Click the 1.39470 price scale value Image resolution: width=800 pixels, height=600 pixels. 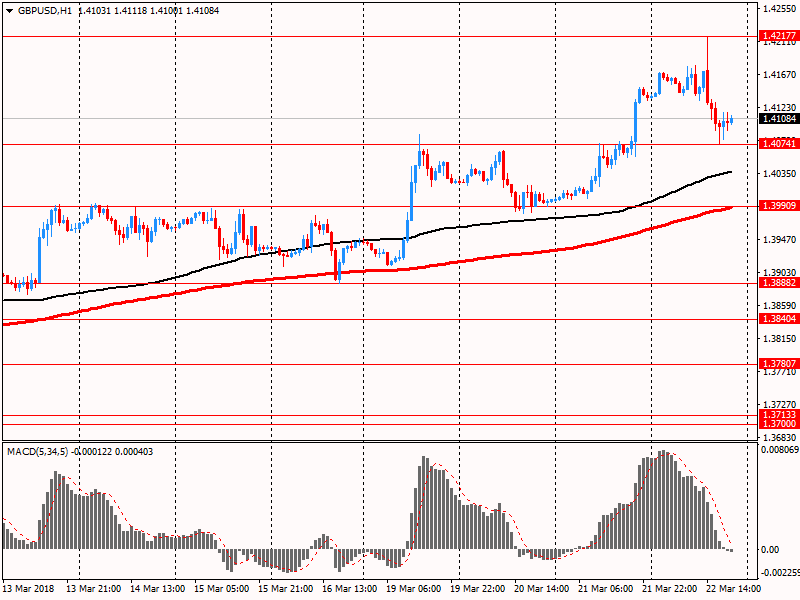779,240
